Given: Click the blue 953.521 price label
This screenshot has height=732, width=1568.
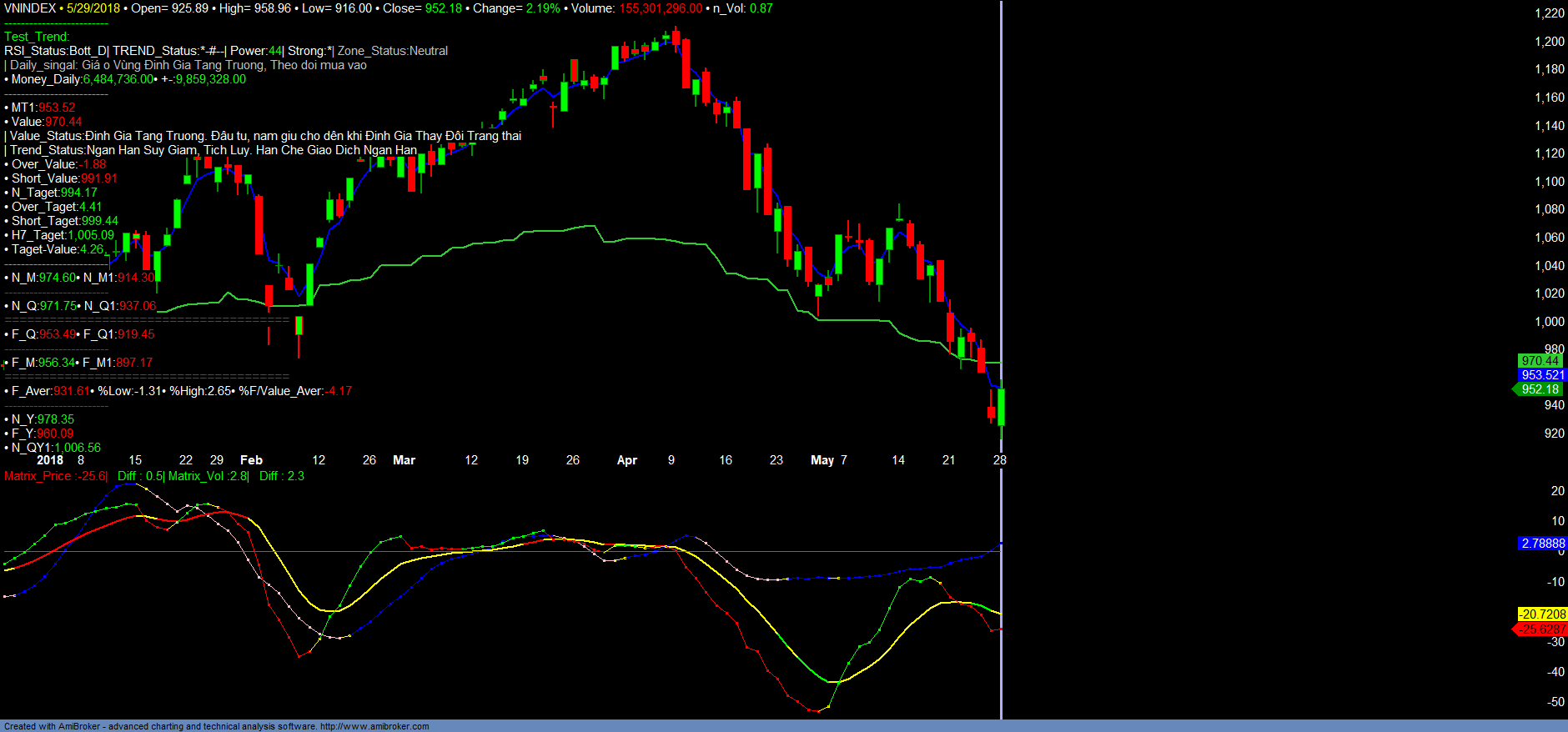Looking at the screenshot, I should coord(1542,375).
